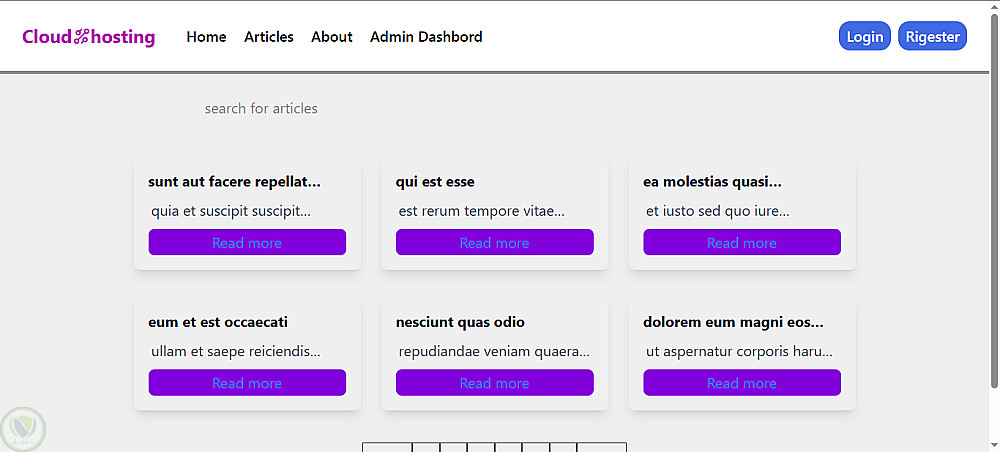Read more on "sunt aut facere repellat"
This screenshot has height=452, width=1000.
[x=247, y=243]
